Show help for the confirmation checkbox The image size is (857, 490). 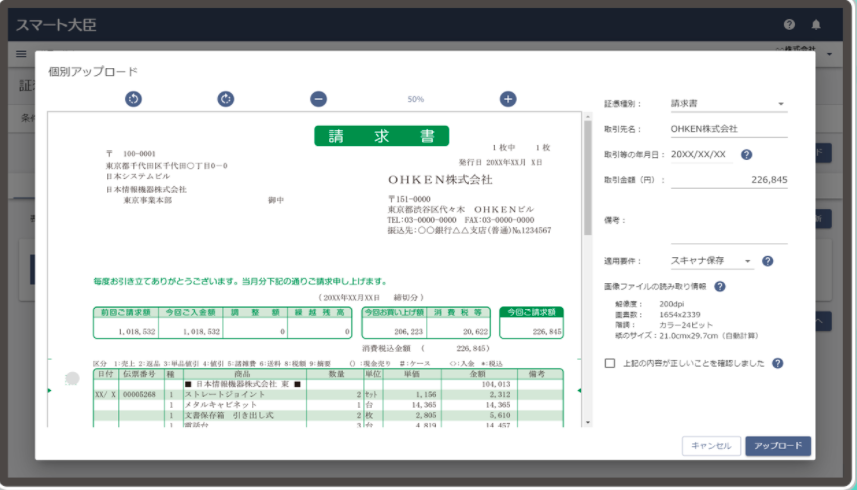click(778, 363)
